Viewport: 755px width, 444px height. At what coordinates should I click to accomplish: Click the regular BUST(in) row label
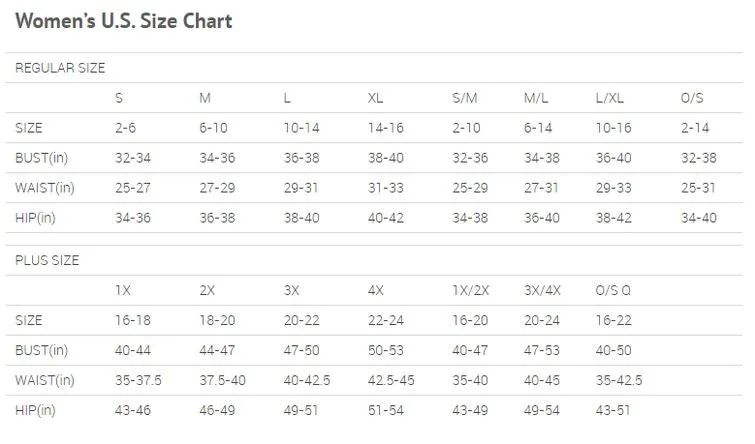click(41, 158)
